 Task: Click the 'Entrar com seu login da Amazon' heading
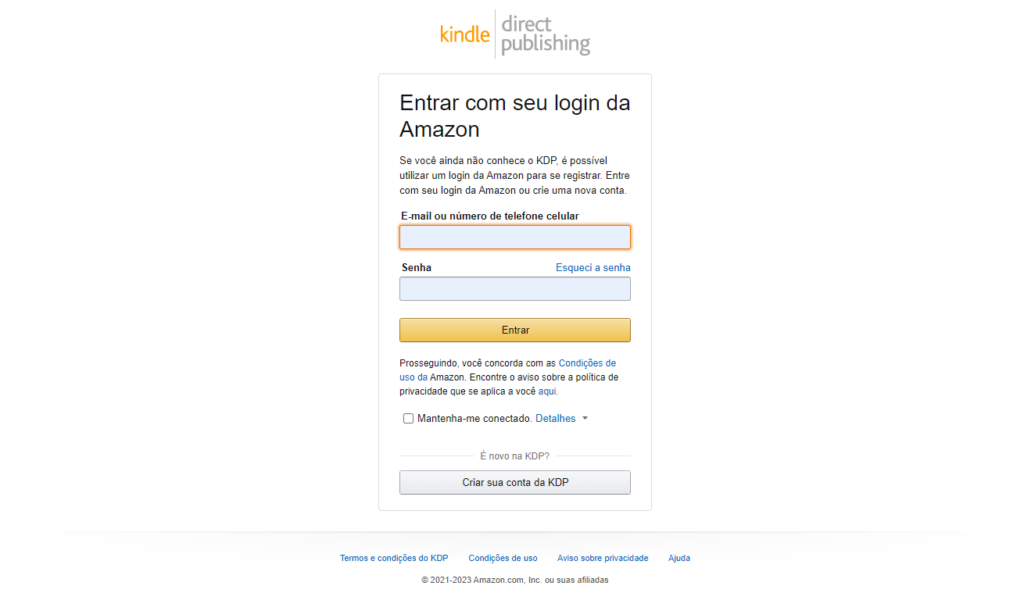point(515,116)
